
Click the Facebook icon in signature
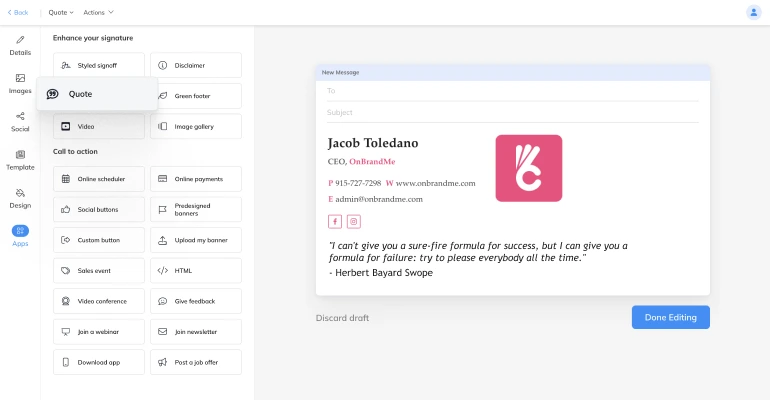(335, 221)
